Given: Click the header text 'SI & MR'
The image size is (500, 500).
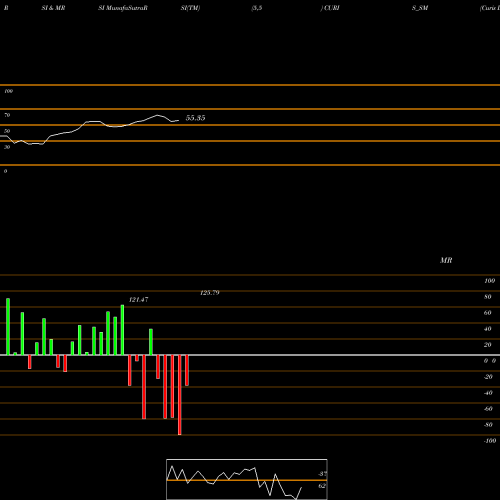Looking at the screenshot, I should pos(53,8).
